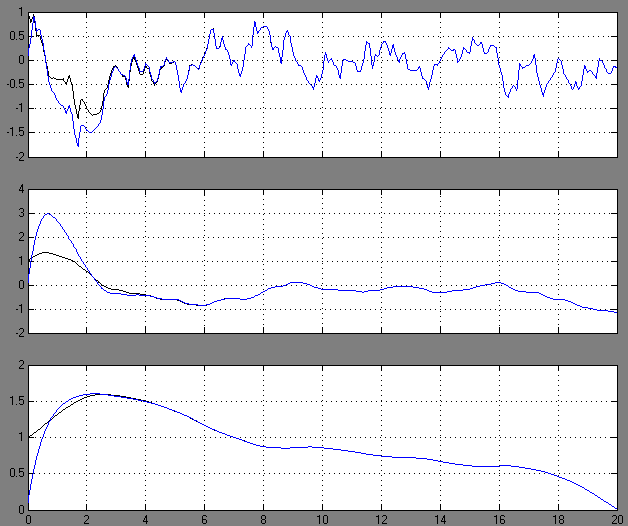
Task: Select the top noisy signal plot area
Action: point(322,85)
